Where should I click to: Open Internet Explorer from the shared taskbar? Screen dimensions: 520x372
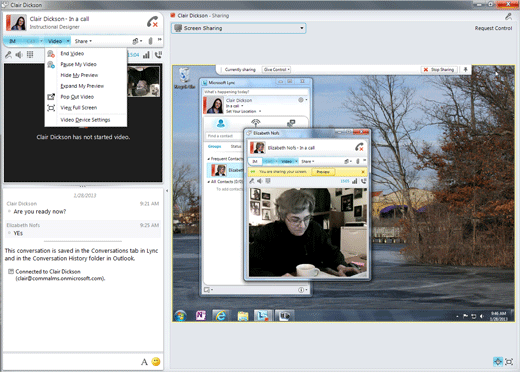point(221,315)
